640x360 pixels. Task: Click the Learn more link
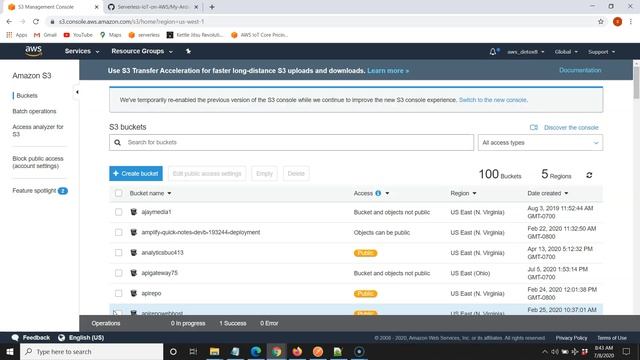point(388,71)
